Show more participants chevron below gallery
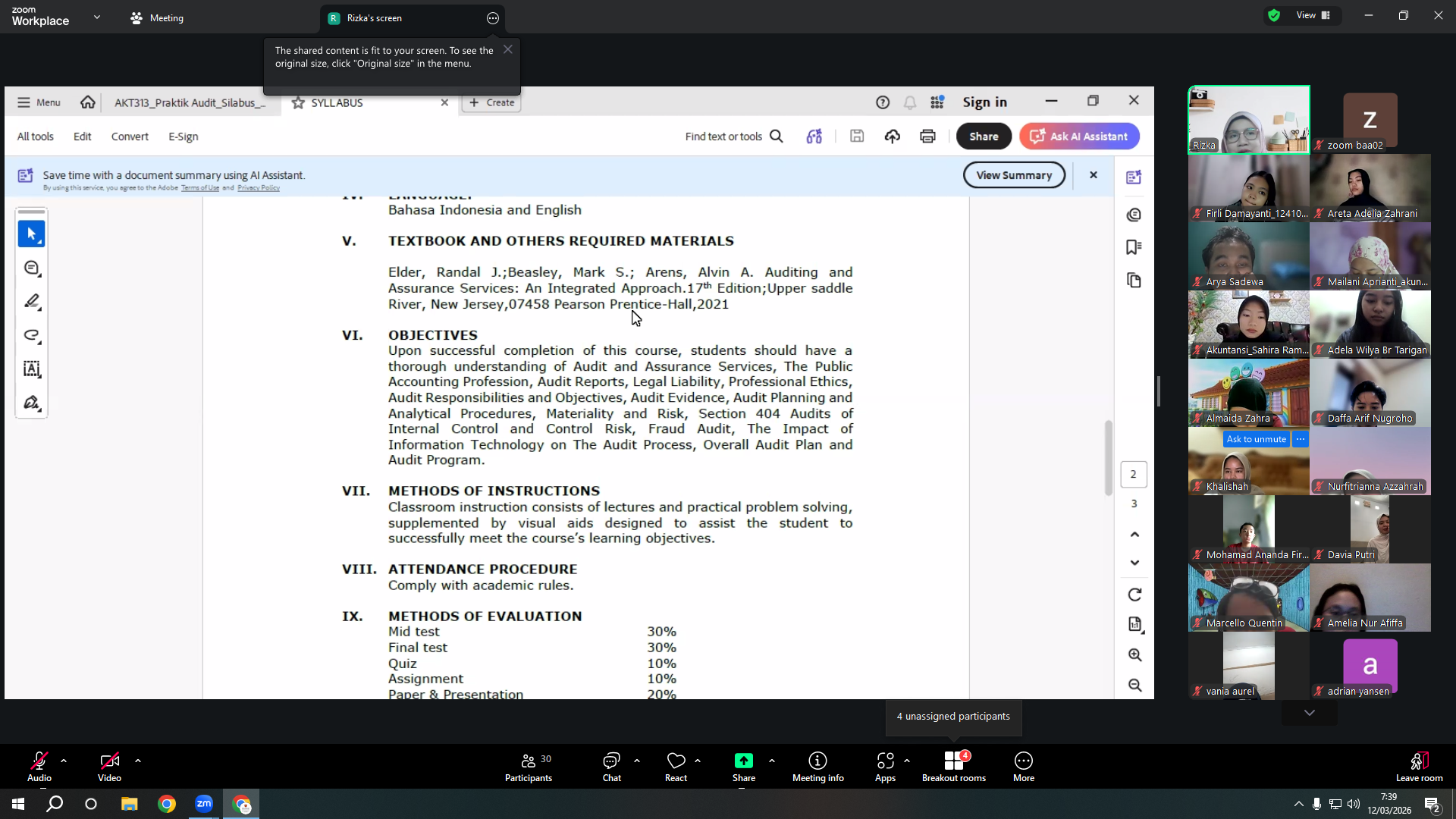Image resolution: width=1456 pixels, height=819 pixels. click(1310, 713)
